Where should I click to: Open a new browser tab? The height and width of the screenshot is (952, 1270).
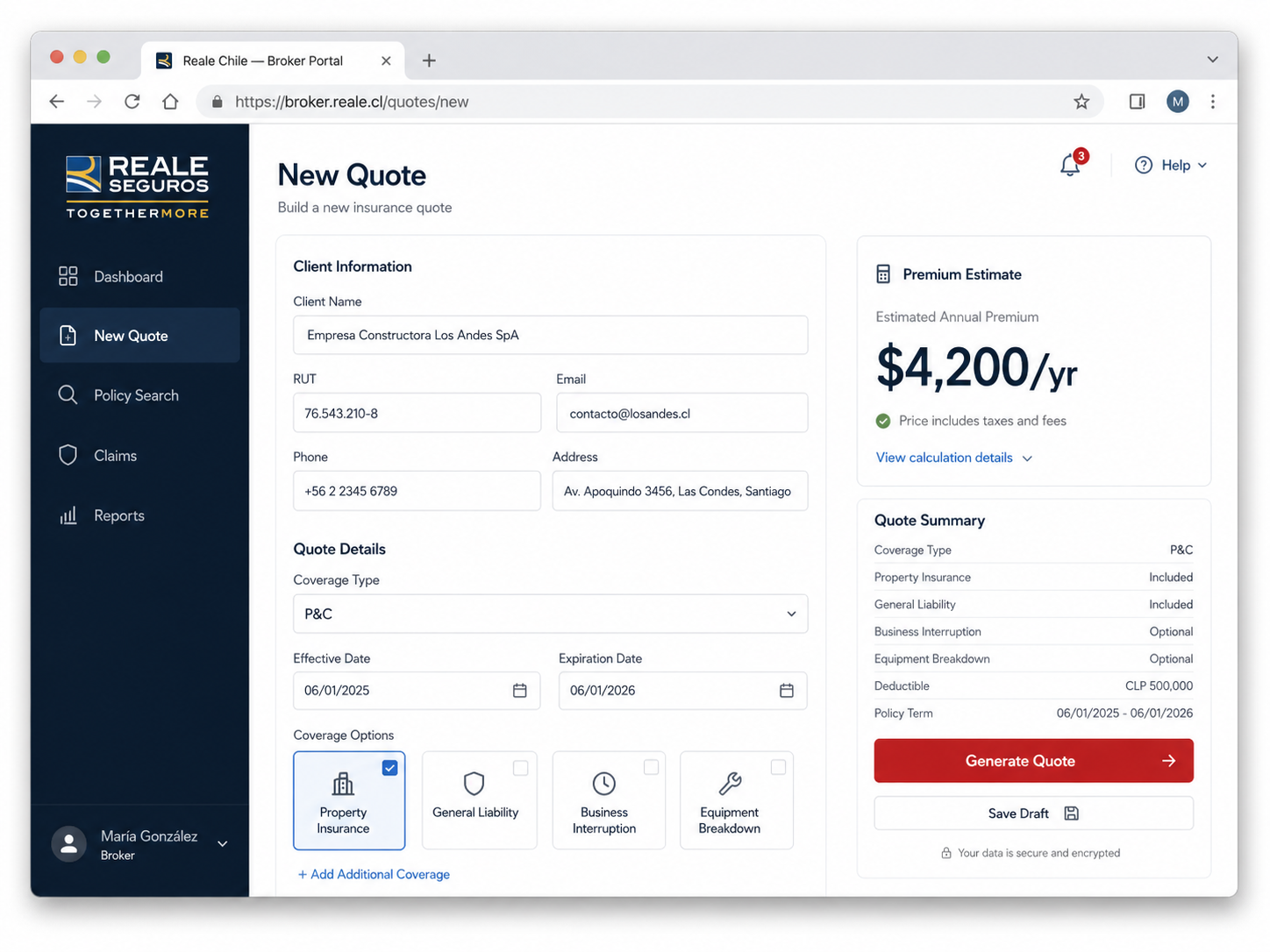[429, 60]
